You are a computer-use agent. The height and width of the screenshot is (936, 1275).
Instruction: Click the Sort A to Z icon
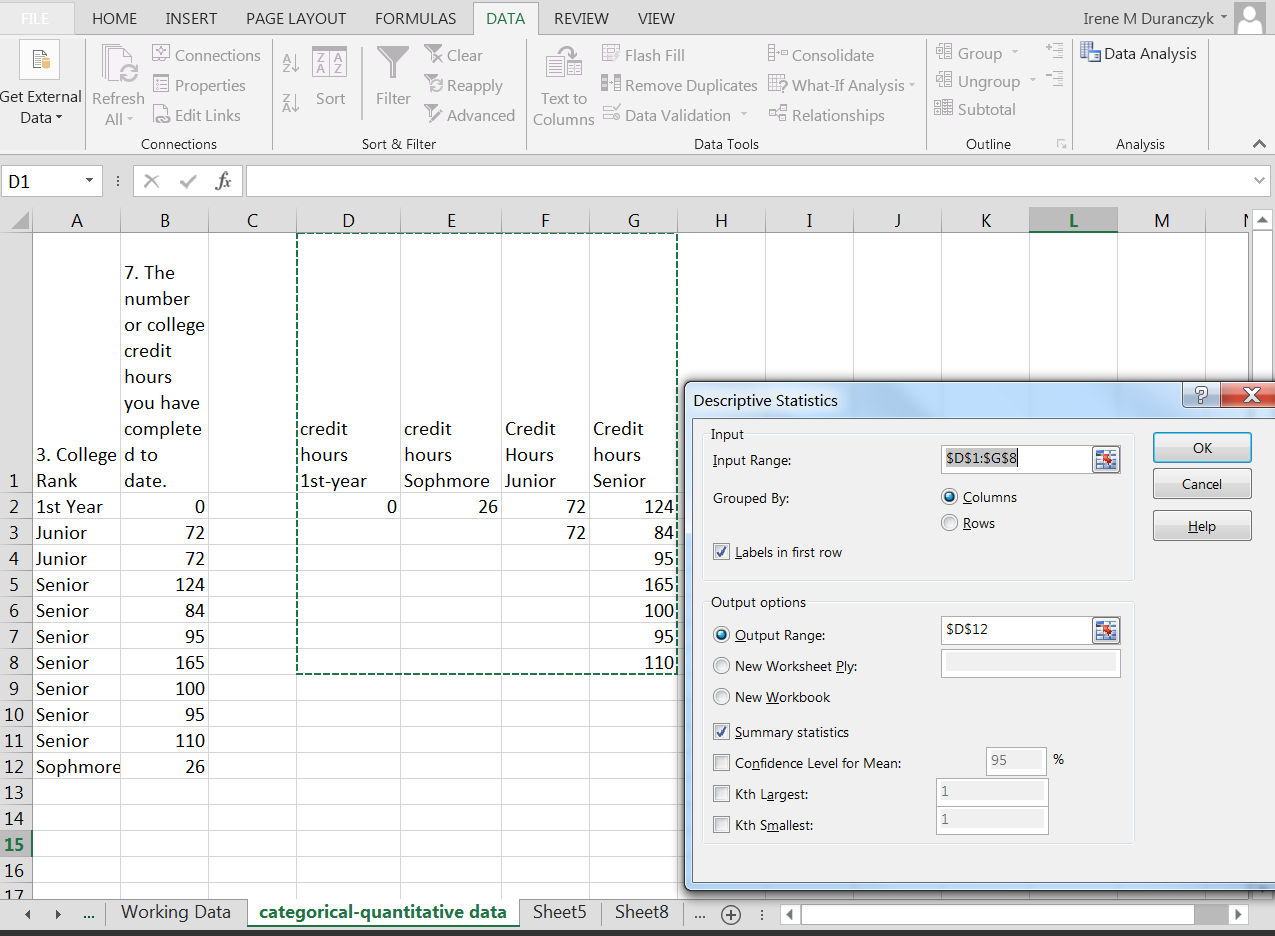(291, 63)
